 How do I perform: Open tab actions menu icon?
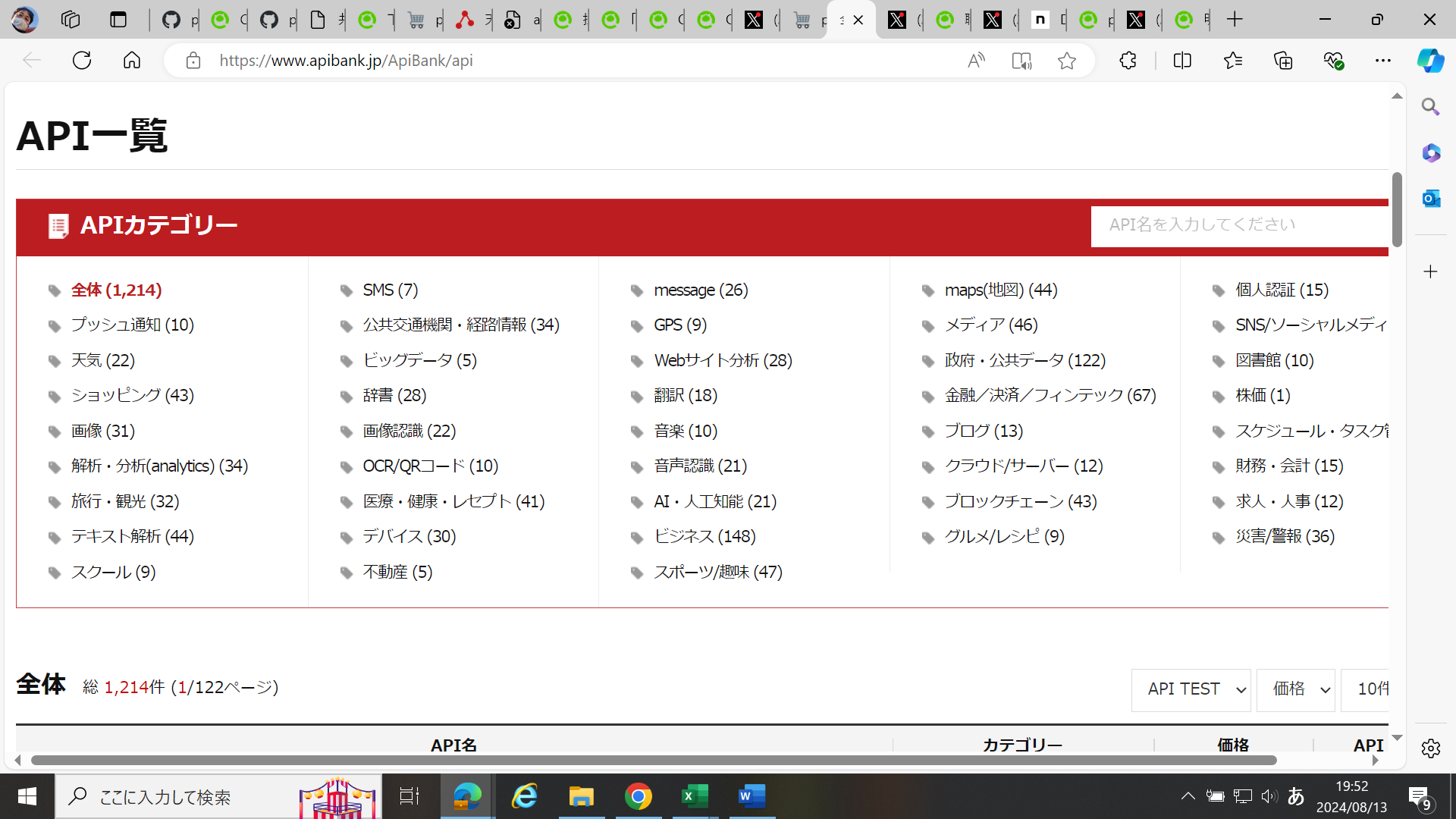(x=118, y=20)
